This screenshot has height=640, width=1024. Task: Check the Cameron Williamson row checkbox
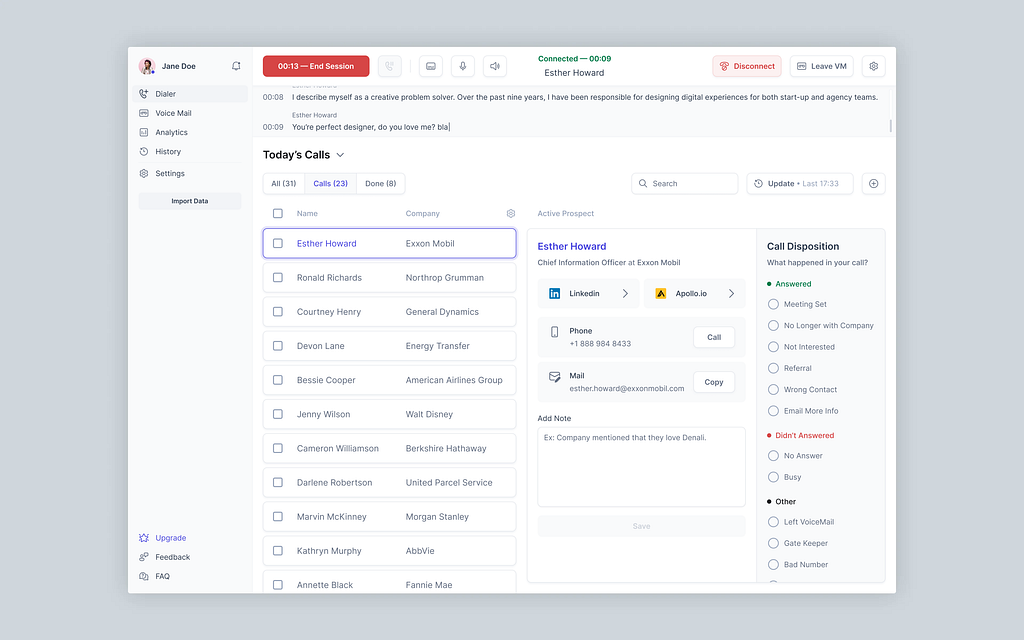pos(278,449)
